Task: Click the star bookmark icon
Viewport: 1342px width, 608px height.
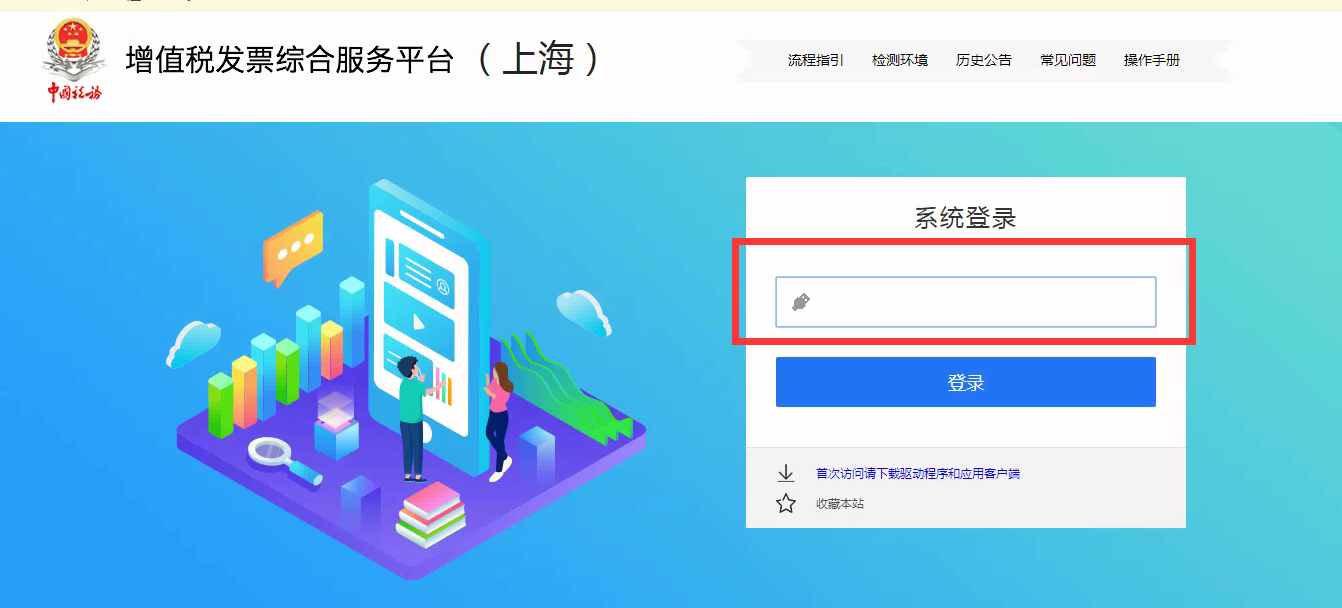Action: (786, 503)
